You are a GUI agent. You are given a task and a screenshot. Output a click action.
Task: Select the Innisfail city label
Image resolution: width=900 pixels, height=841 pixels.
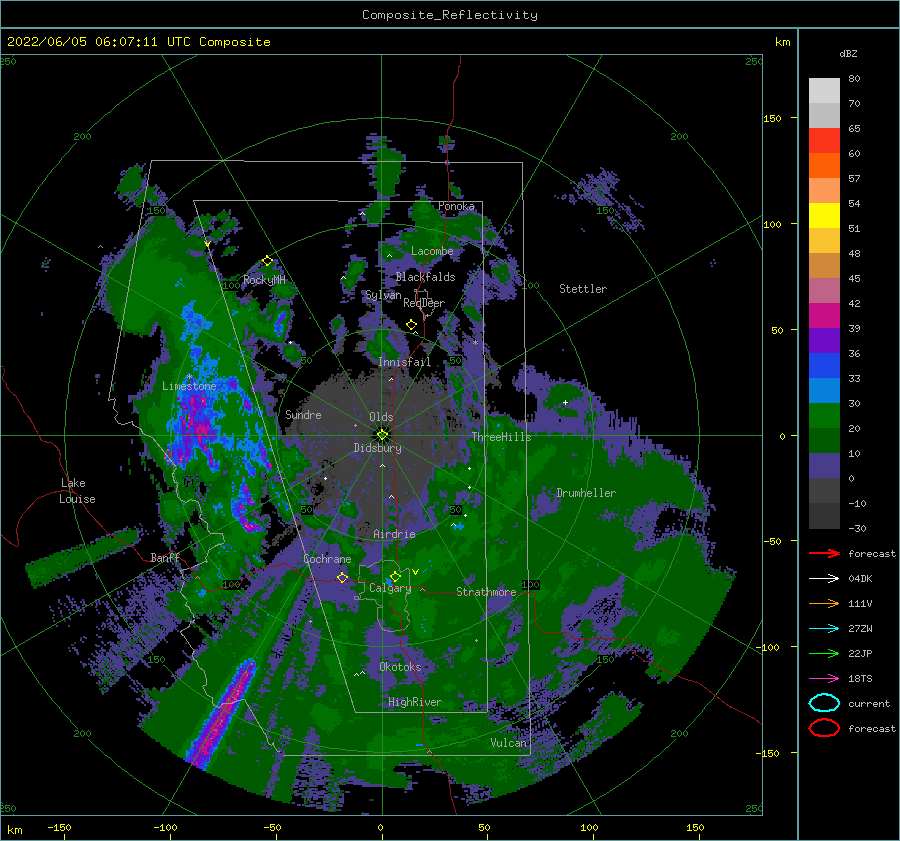[x=404, y=362]
